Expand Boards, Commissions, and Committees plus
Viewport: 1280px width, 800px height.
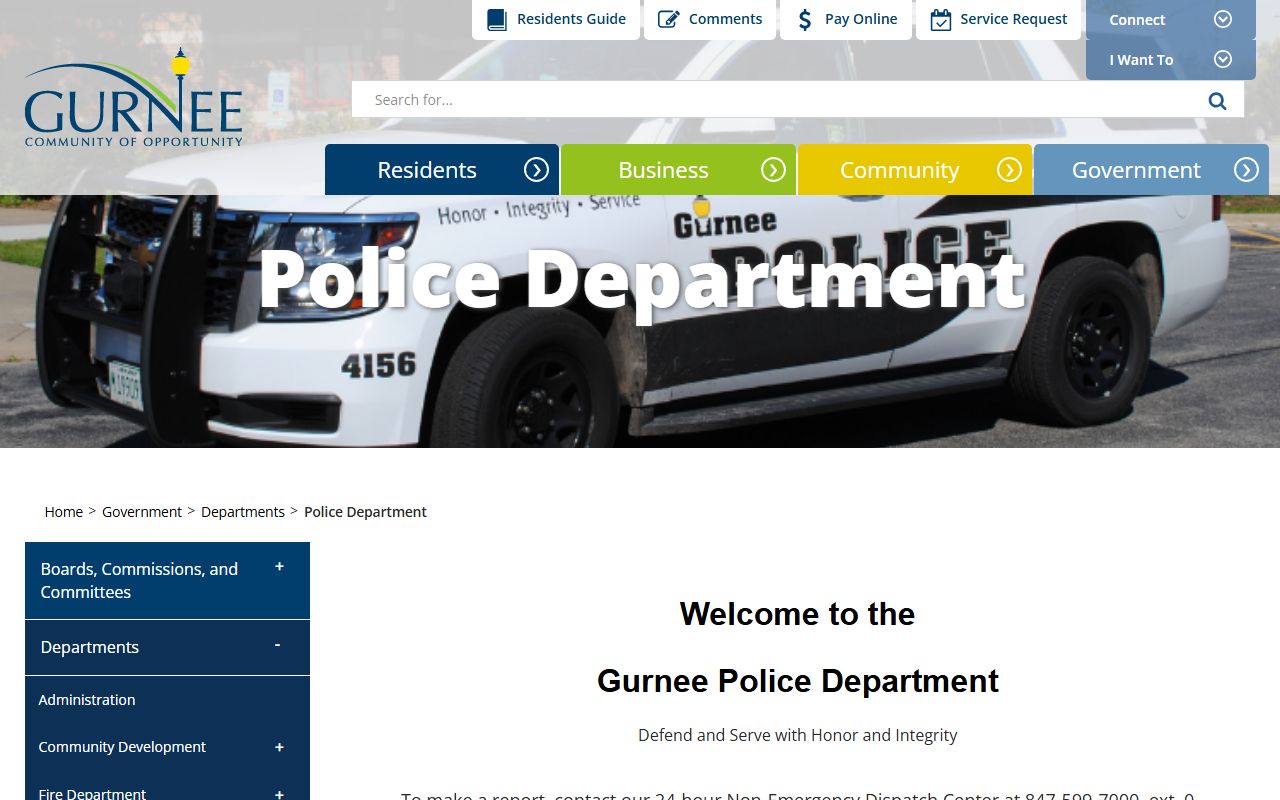tap(279, 567)
